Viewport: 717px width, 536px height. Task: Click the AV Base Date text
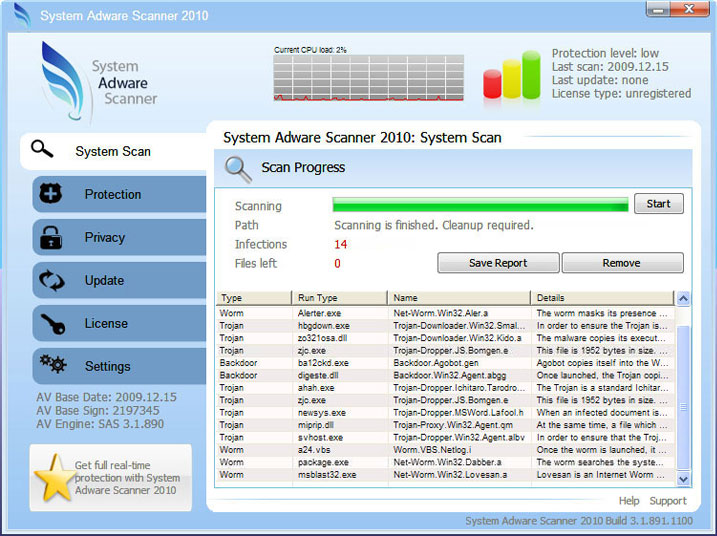pyautogui.click(x=106, y=397)
